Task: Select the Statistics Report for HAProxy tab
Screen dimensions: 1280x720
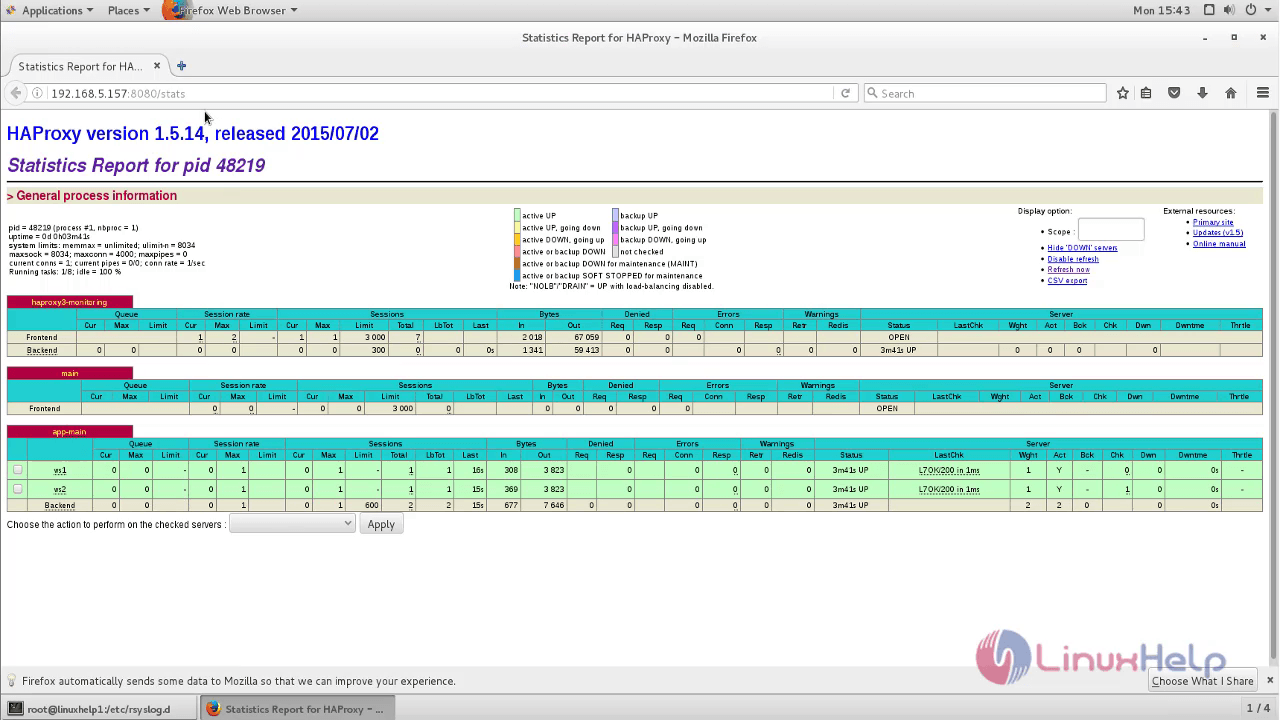Action: (81, 66)
